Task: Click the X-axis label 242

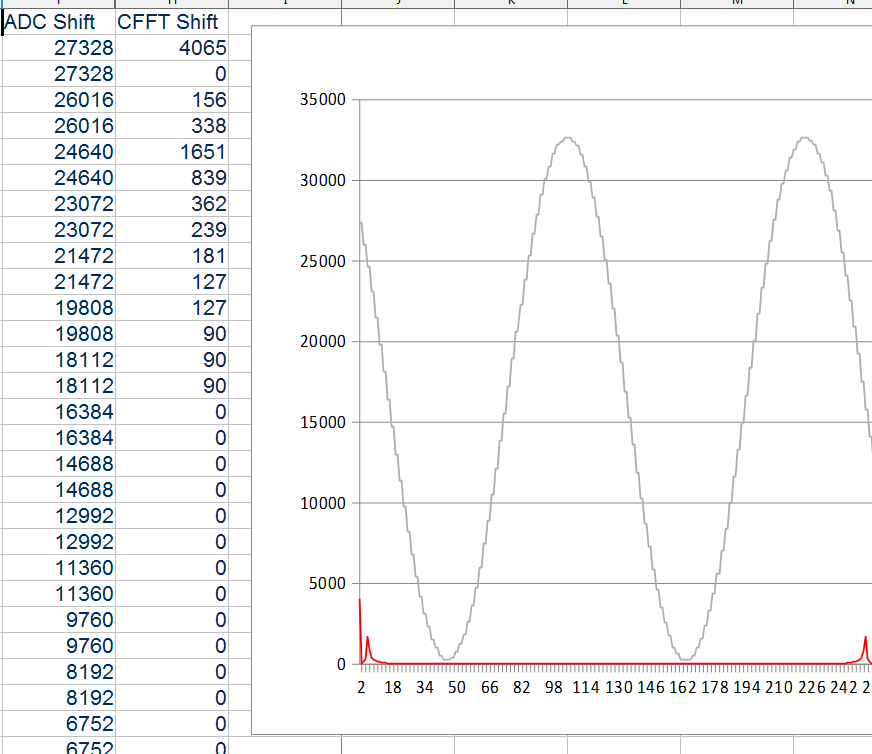Action: click(844, 687)
